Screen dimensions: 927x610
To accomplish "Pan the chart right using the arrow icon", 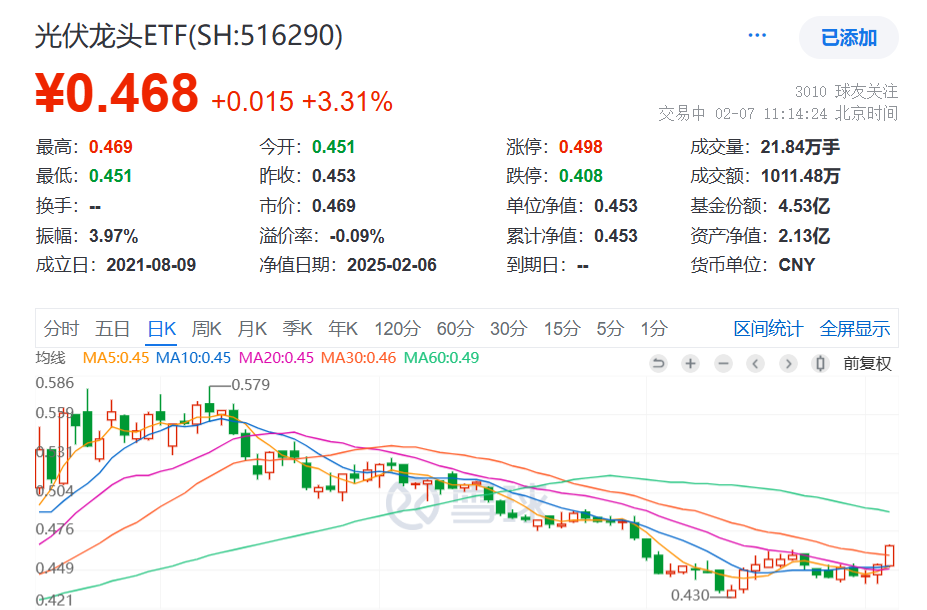I will point(790,364).
